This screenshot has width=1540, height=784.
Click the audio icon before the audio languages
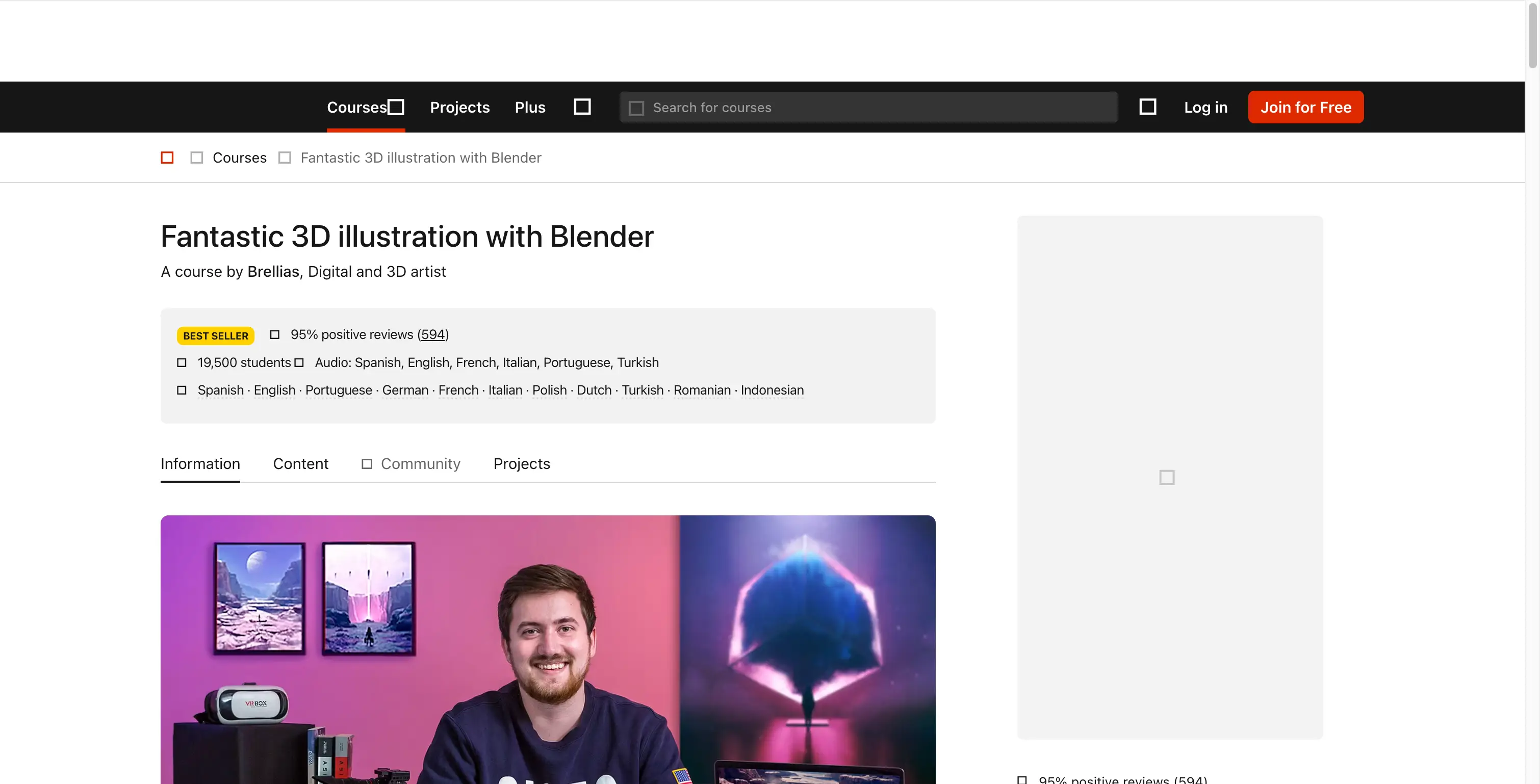[x=301, y=362]
